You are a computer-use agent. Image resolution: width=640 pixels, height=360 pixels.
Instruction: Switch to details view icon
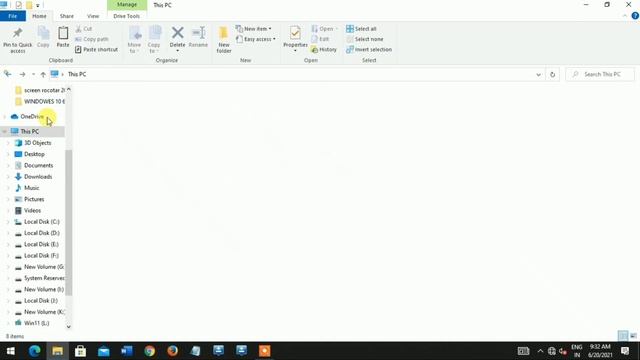(623, 336)
